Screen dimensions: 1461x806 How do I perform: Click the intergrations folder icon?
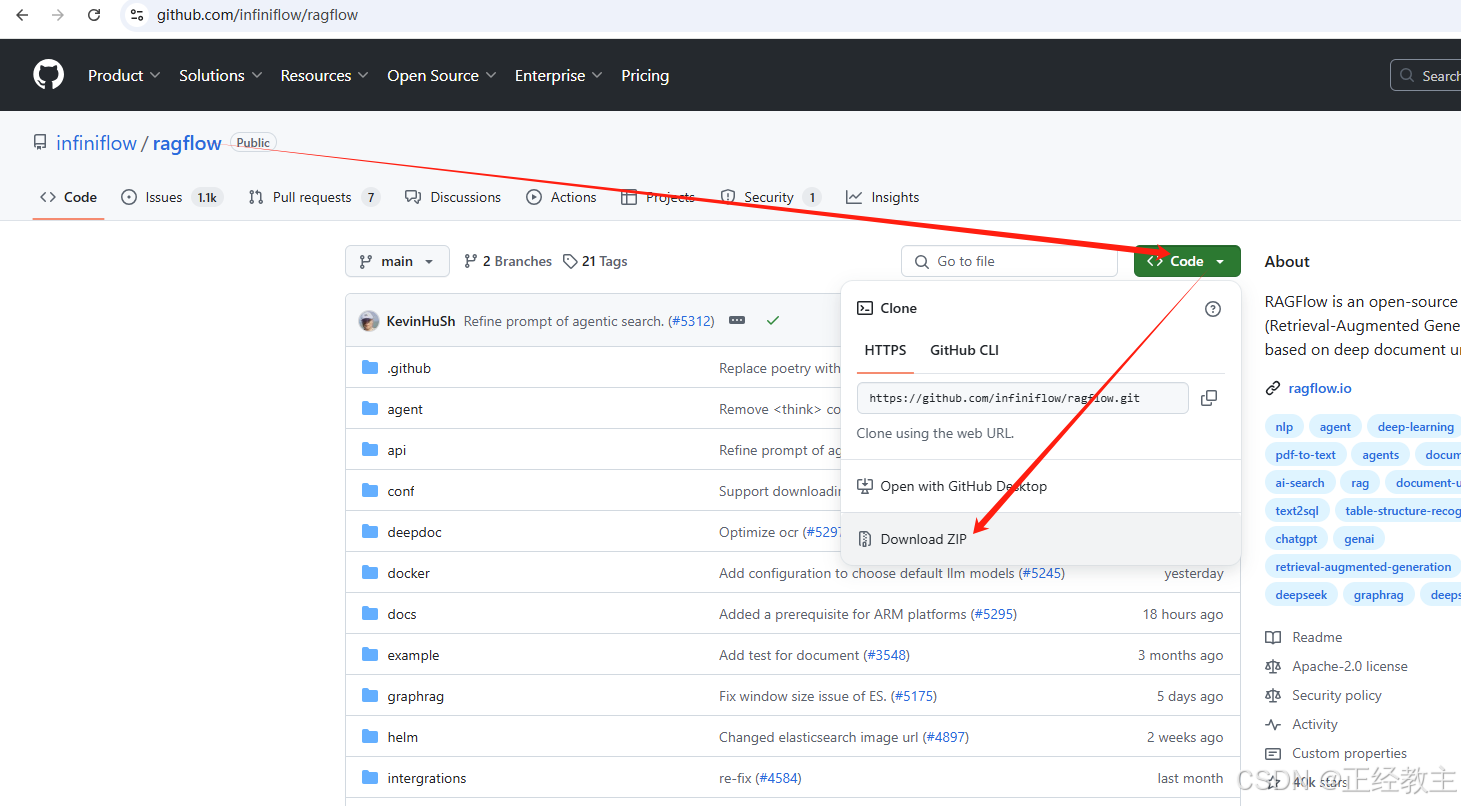[370, 778]
